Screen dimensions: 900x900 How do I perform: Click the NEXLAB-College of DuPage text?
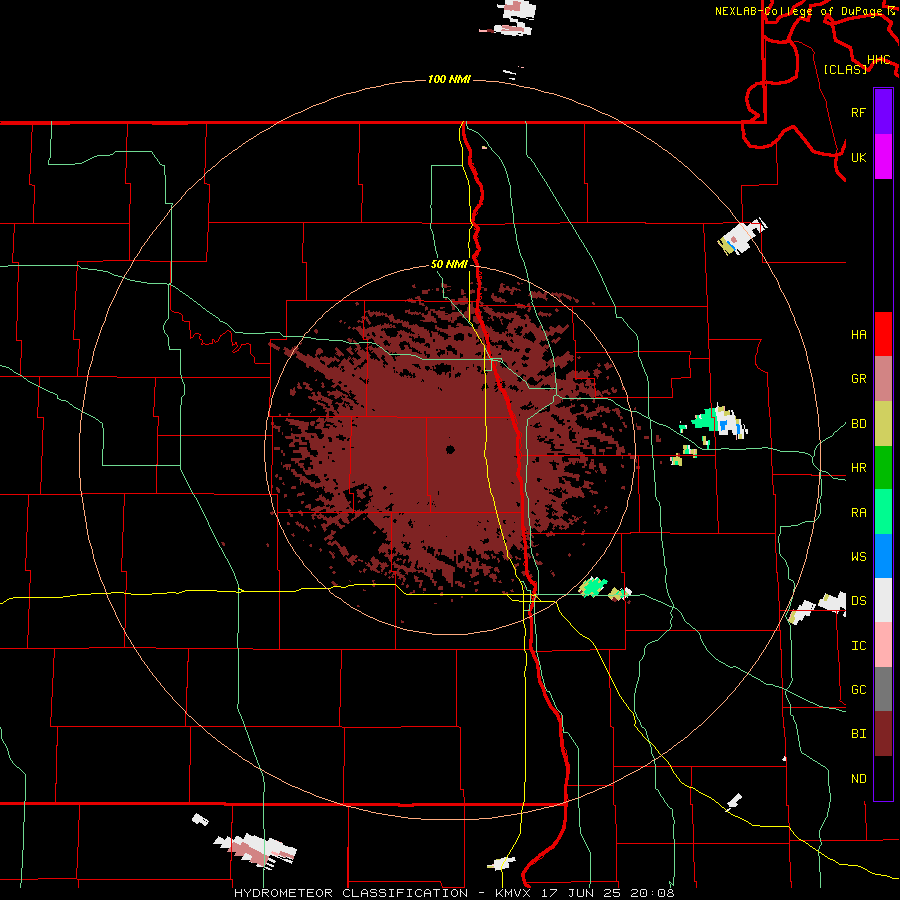coord(800,11)
